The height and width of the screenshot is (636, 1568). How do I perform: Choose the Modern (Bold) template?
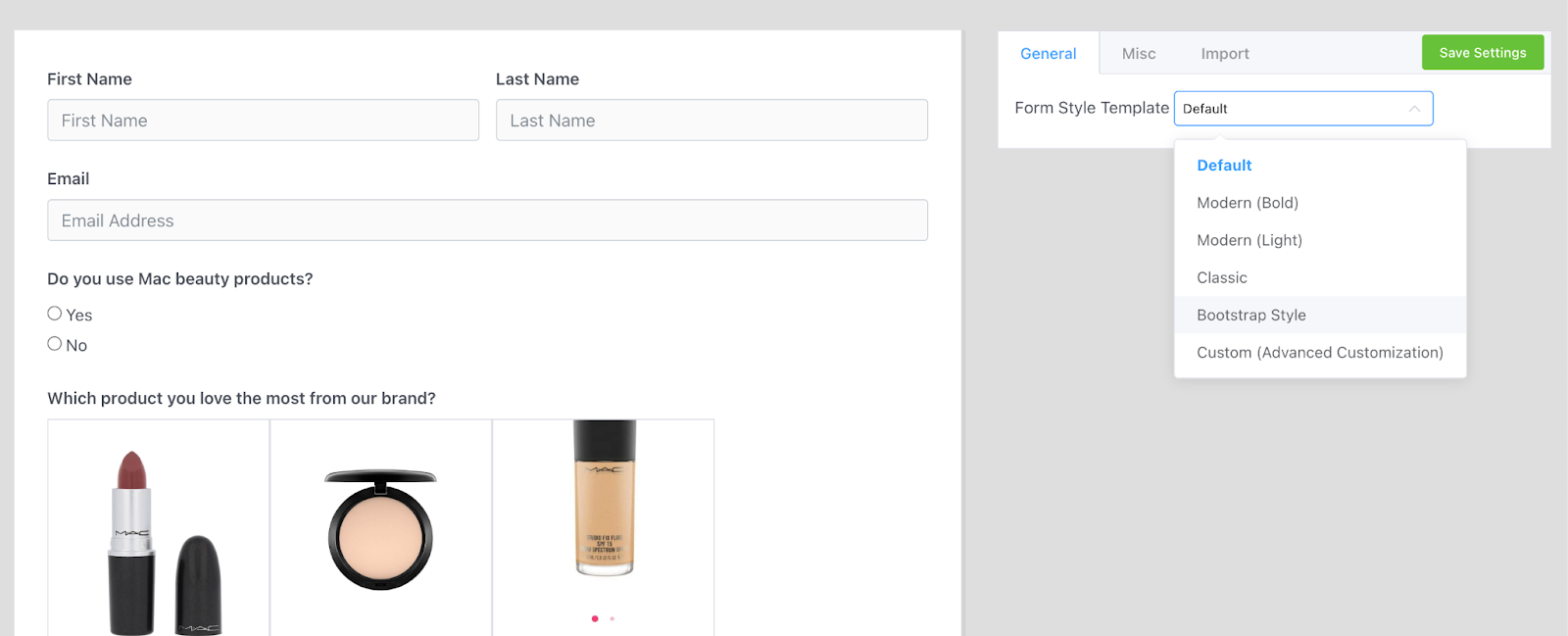pos(1320,203)
